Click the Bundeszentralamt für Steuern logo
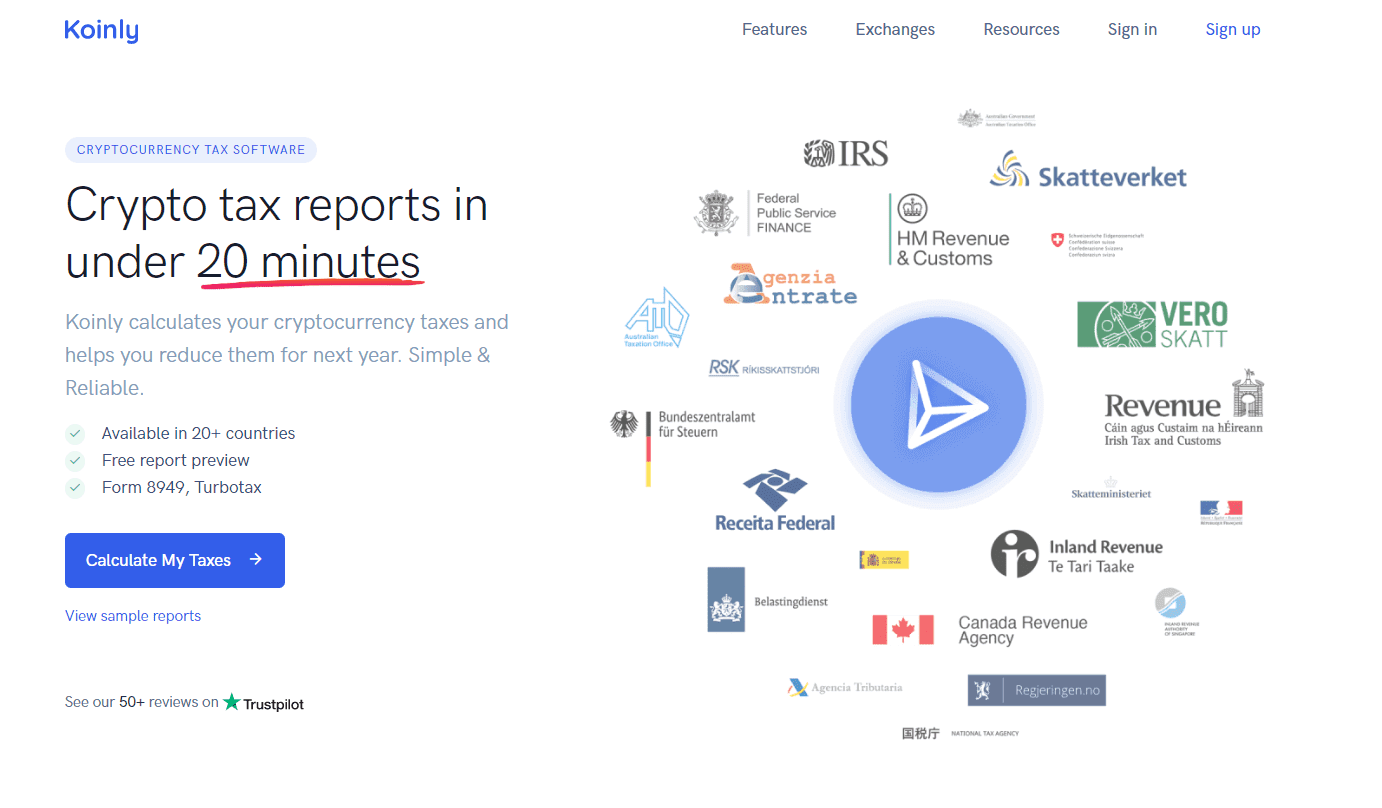This screenshot has height=808, width=1382. pos(683,447)
